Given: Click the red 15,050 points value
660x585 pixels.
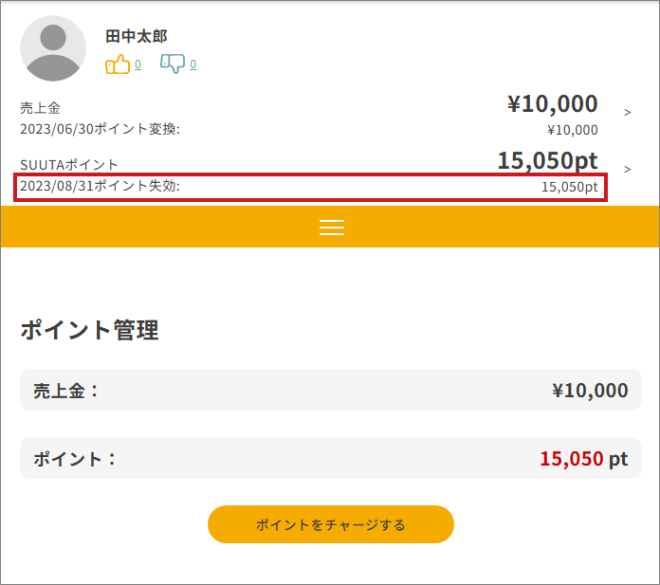Looking at the screenshot, I should pyautogui.click(x=572, y=458).
